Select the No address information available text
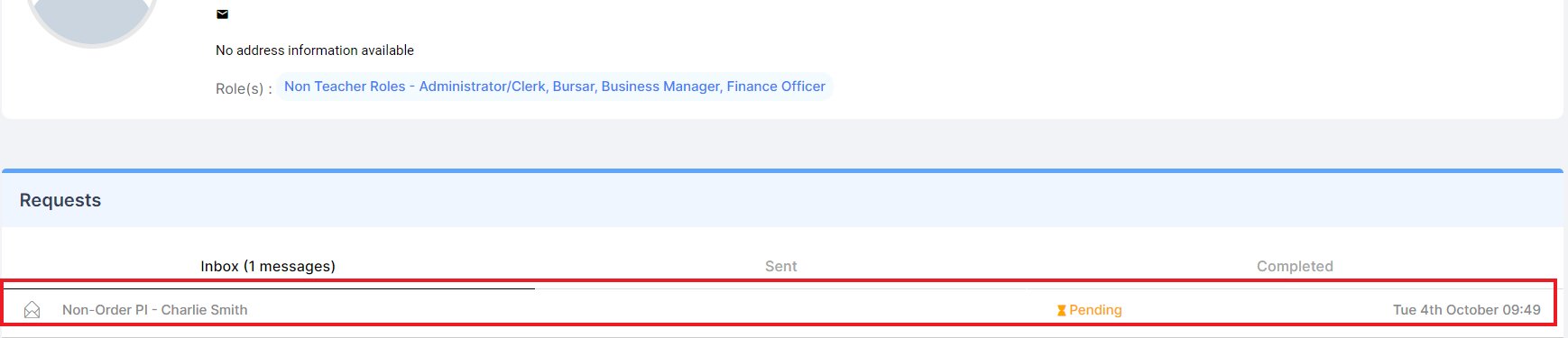This screenshot has height=338, width=1568. coord(315,50)
